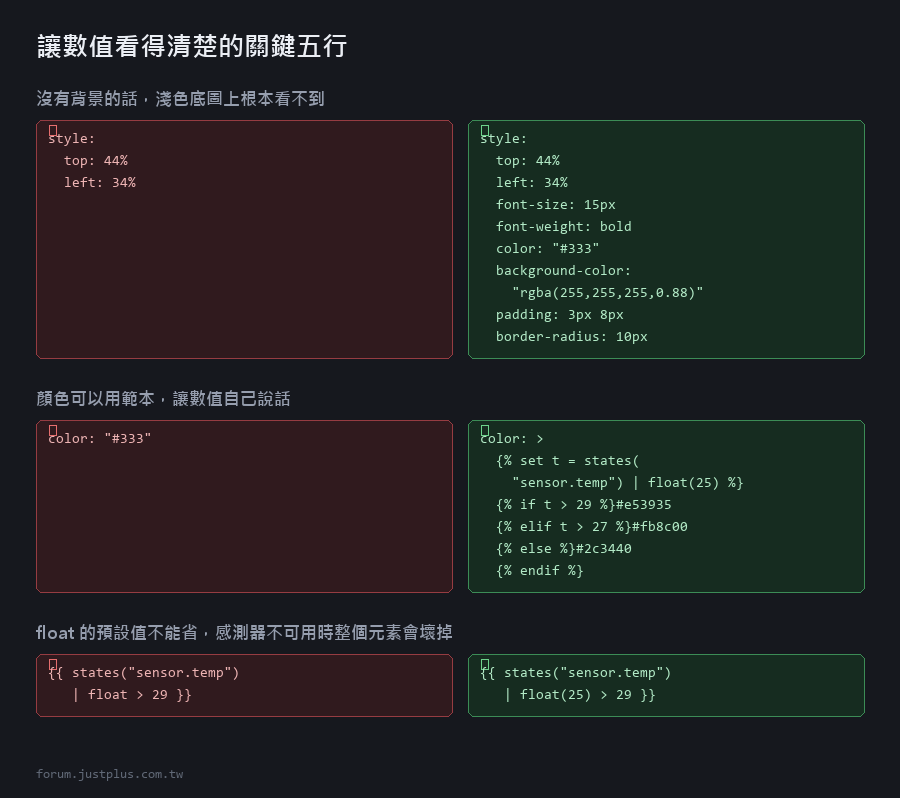Screen dimensions: 900x798
Task: Click the font-weight: bold line
Action: click(x=564, y=227)
